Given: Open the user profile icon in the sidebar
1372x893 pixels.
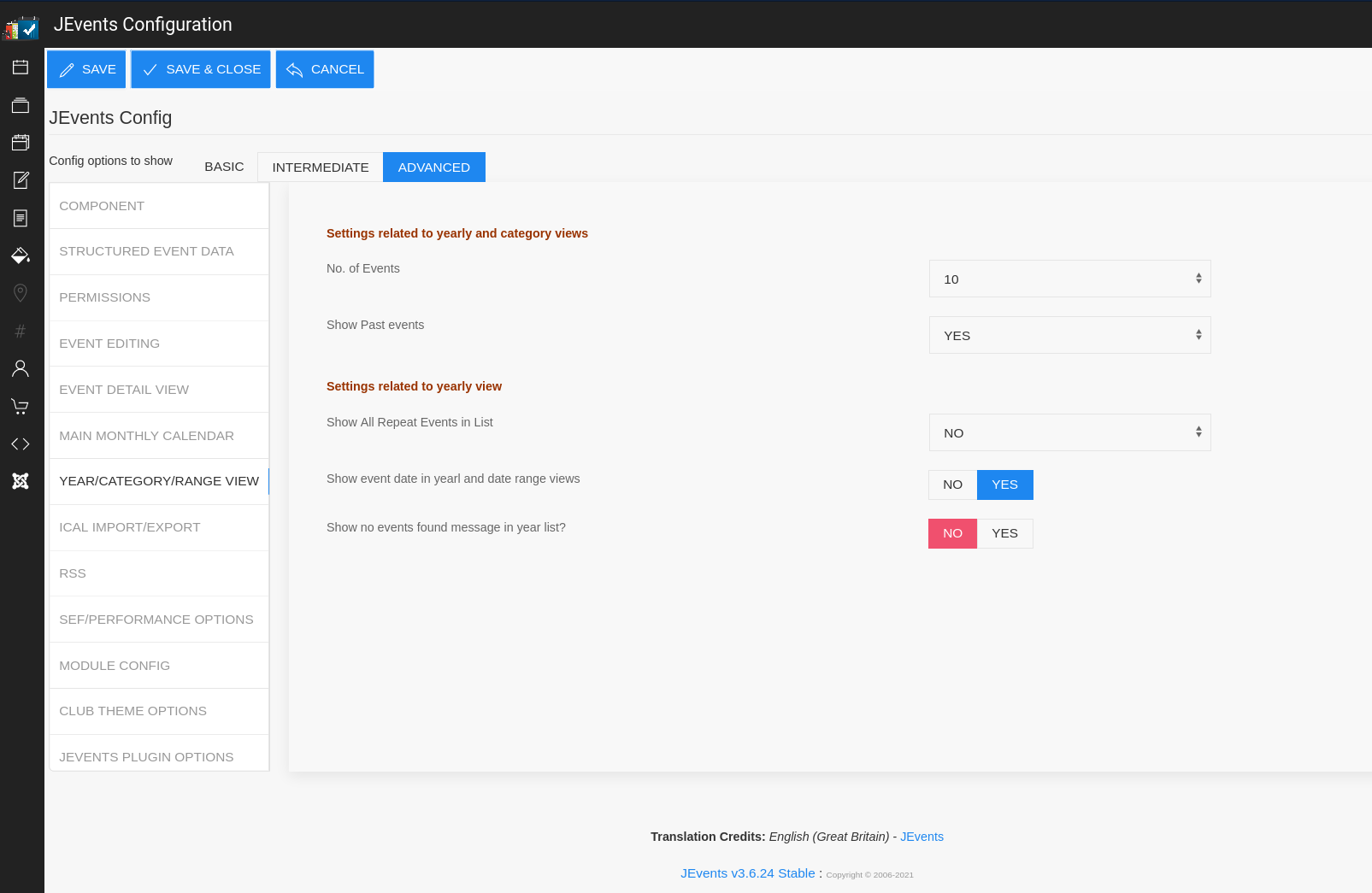Looking at the screenshot, I should 21,368.
